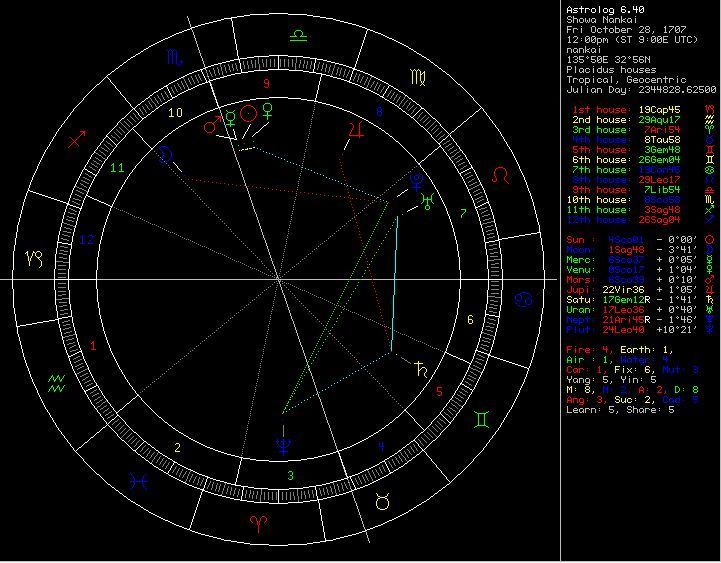721x563 pixels.
Task: Click house number 10 in the wheel
Action: pyautogui.click(x=175, y=112)
